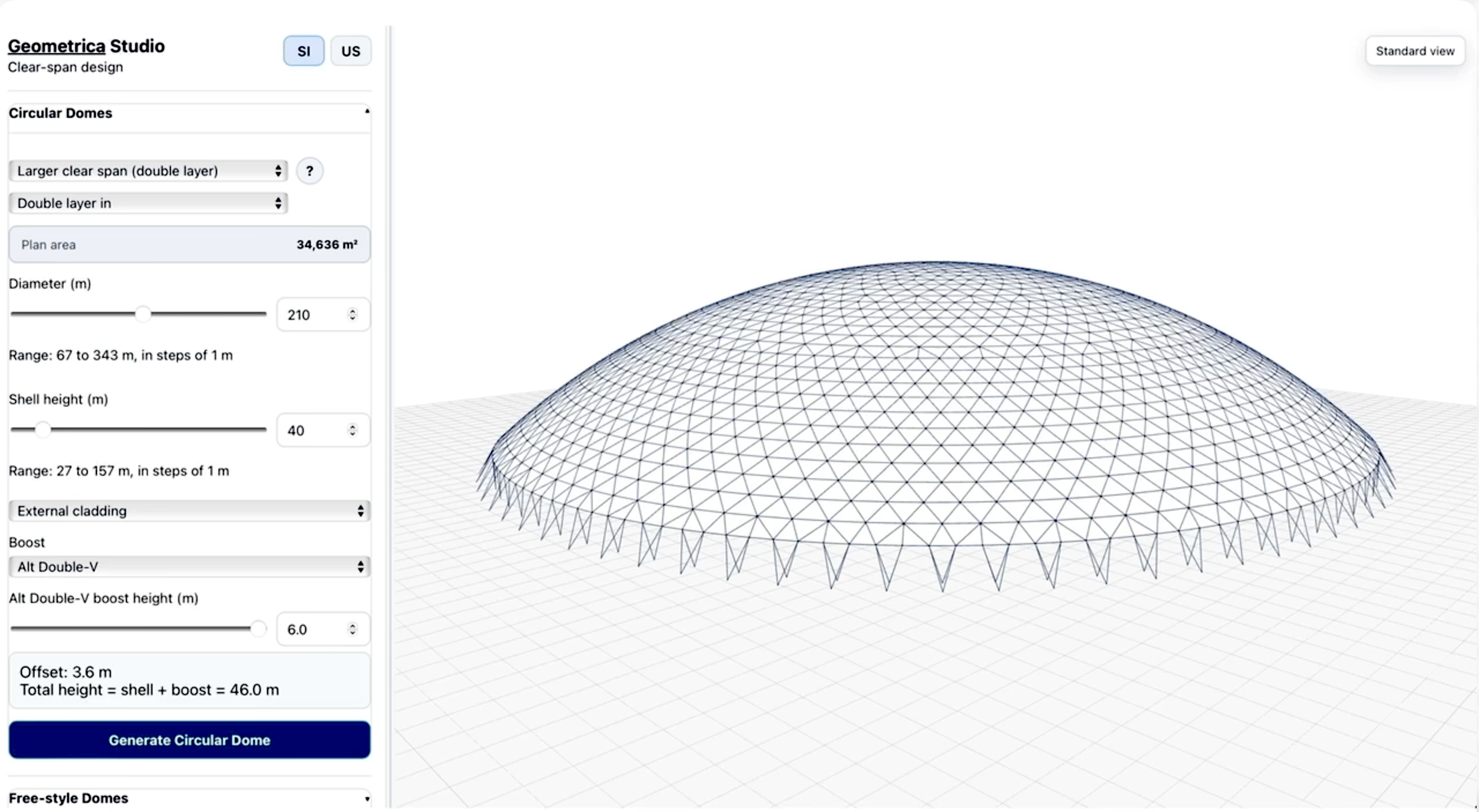Click the Shell height slider handle
Screen dimensions: 1479x812
43,430
